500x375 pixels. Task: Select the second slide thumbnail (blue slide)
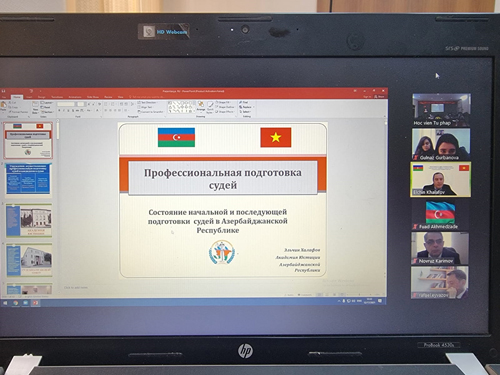[29, 179]
